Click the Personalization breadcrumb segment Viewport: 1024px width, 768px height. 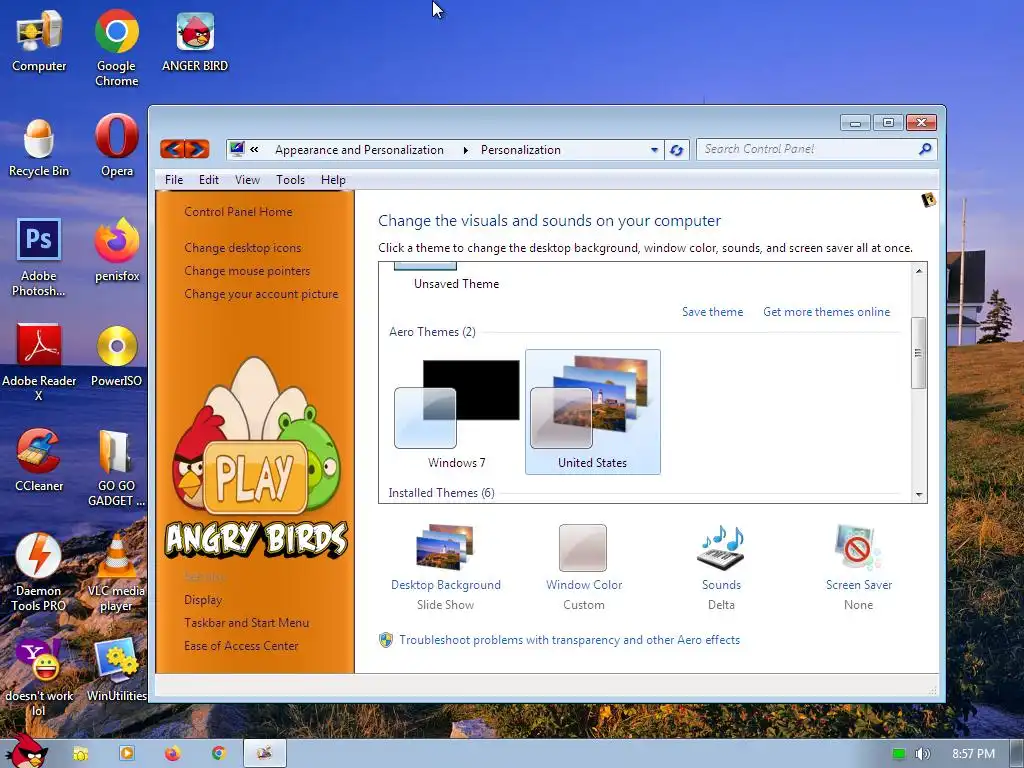click(520, 150)
